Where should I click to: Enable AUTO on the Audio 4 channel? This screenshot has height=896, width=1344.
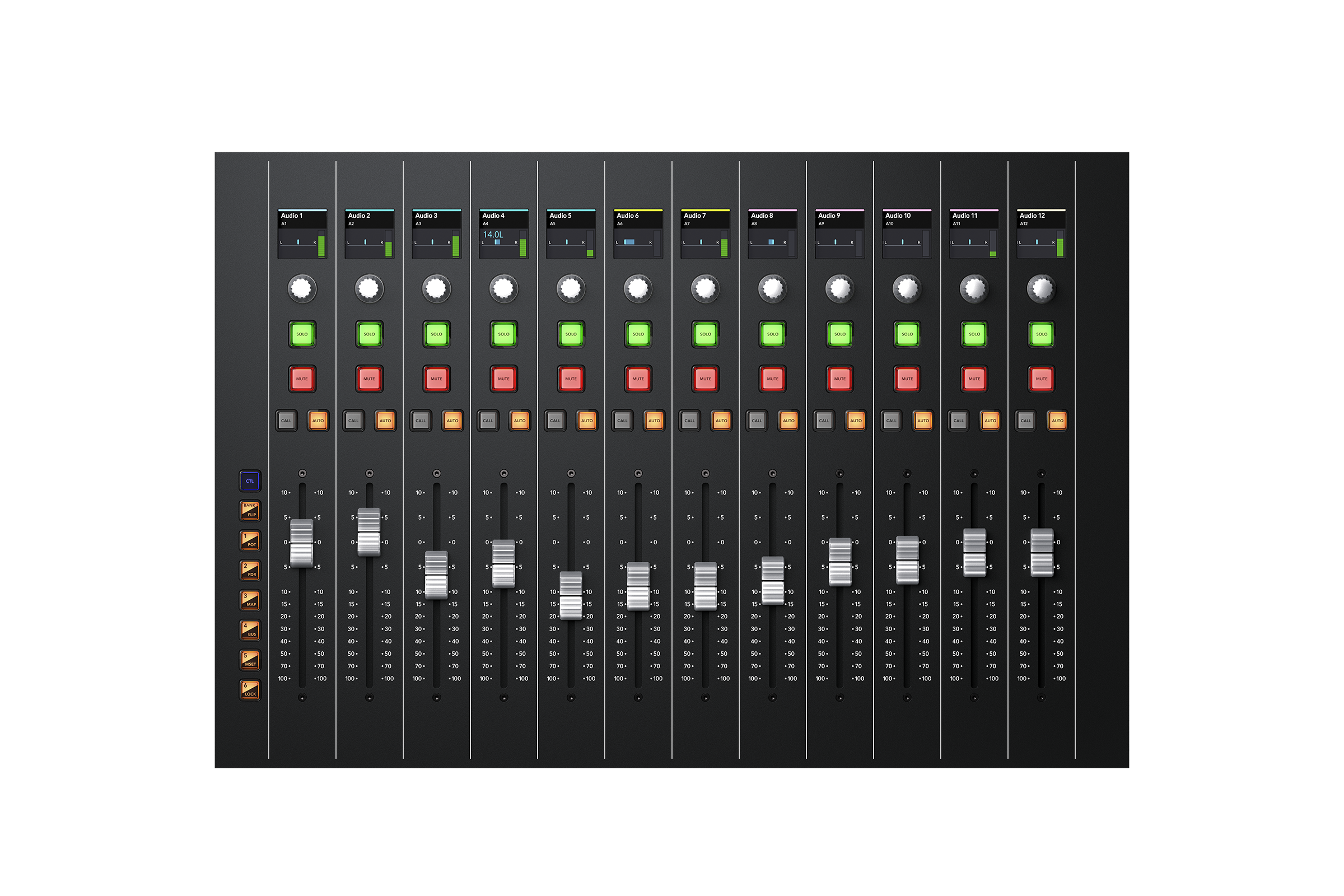point(520,421)
